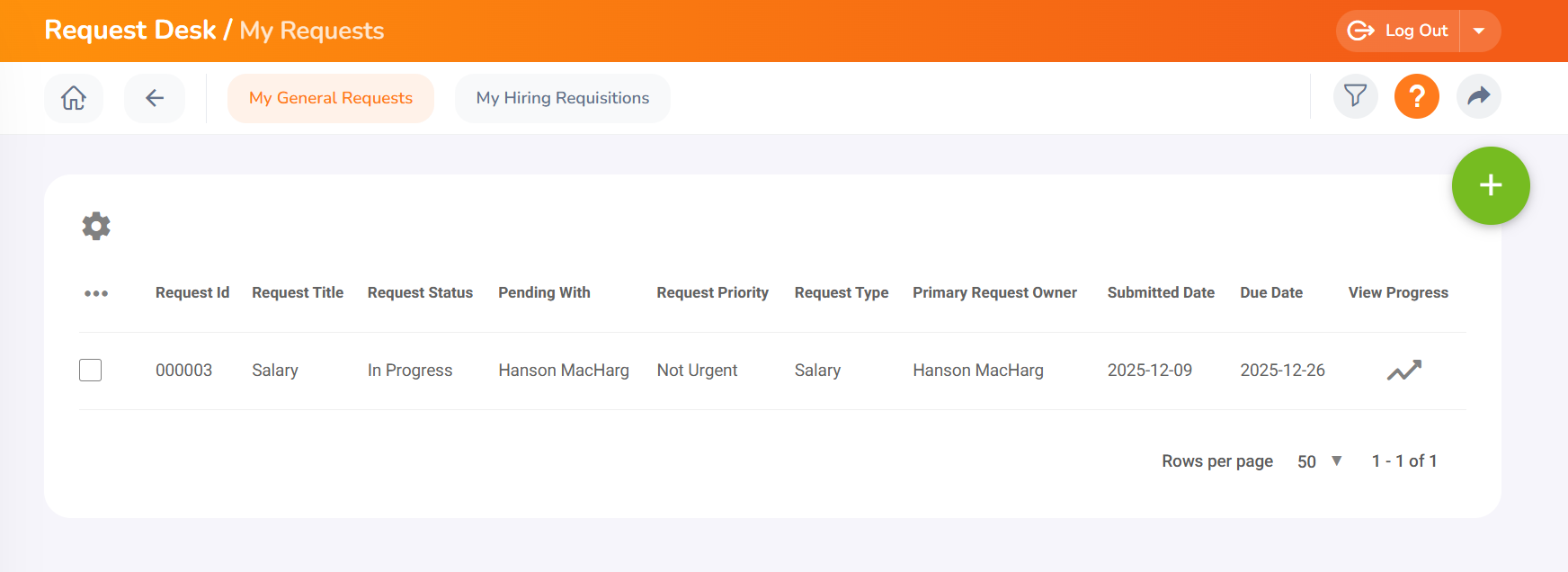This screenshot has width=1568, height=572.
Task: View progress chart for request 000003
Action: tap(1403, 371)
